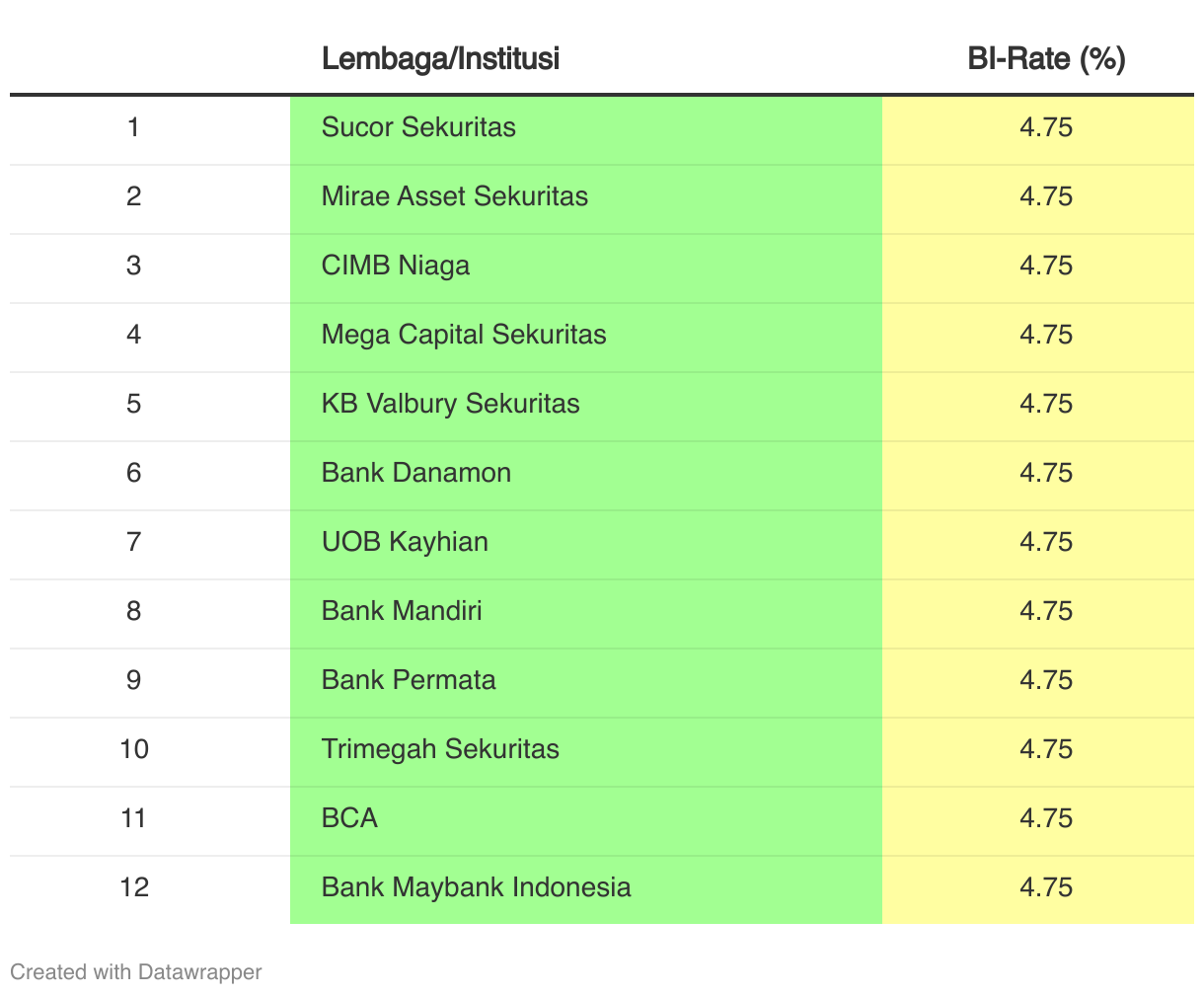1204x995 pixels.
Task: Click the UOB Kayhian cell
Action: tap(405, 543)
